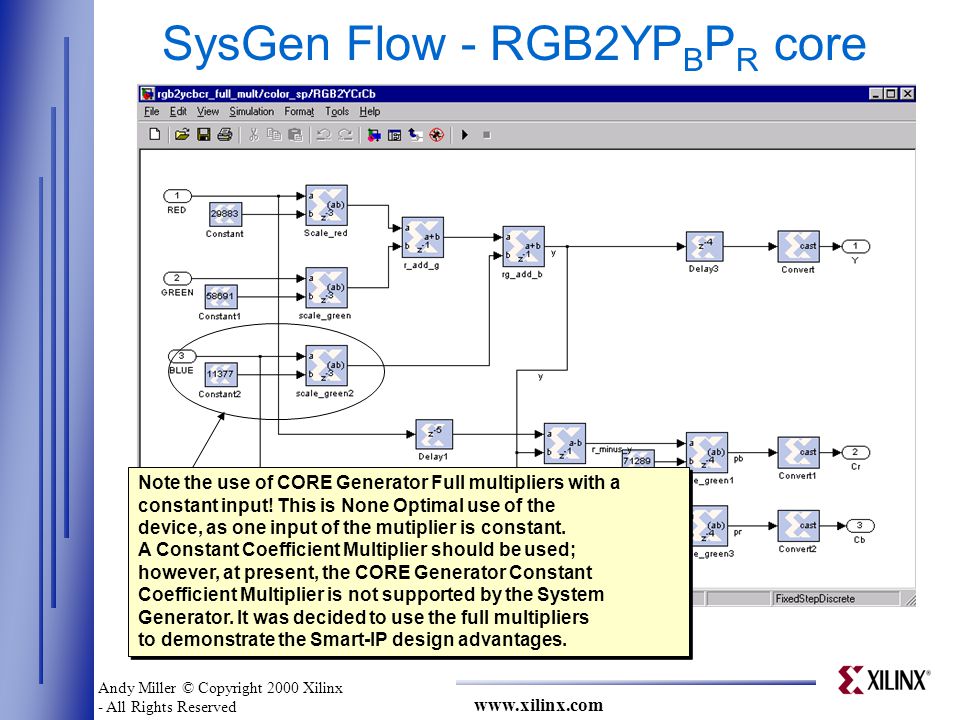
Task: Maximize the Simulink model window
Action: click(891, 94)
